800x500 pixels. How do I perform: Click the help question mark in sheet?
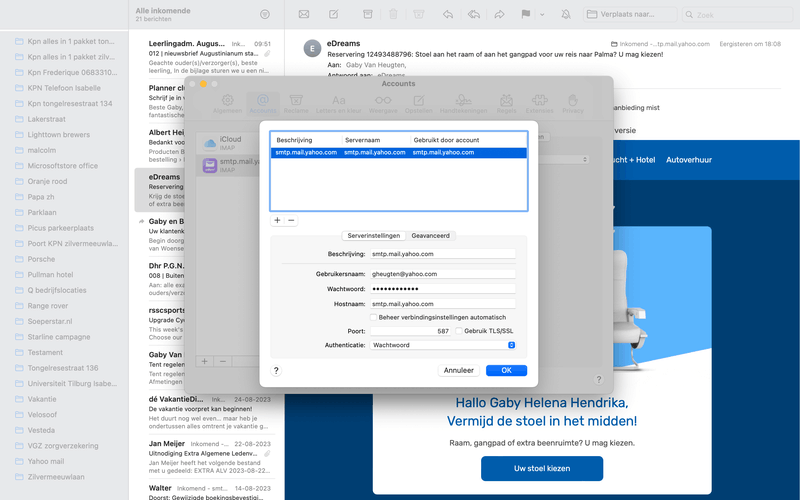(276, 370)
